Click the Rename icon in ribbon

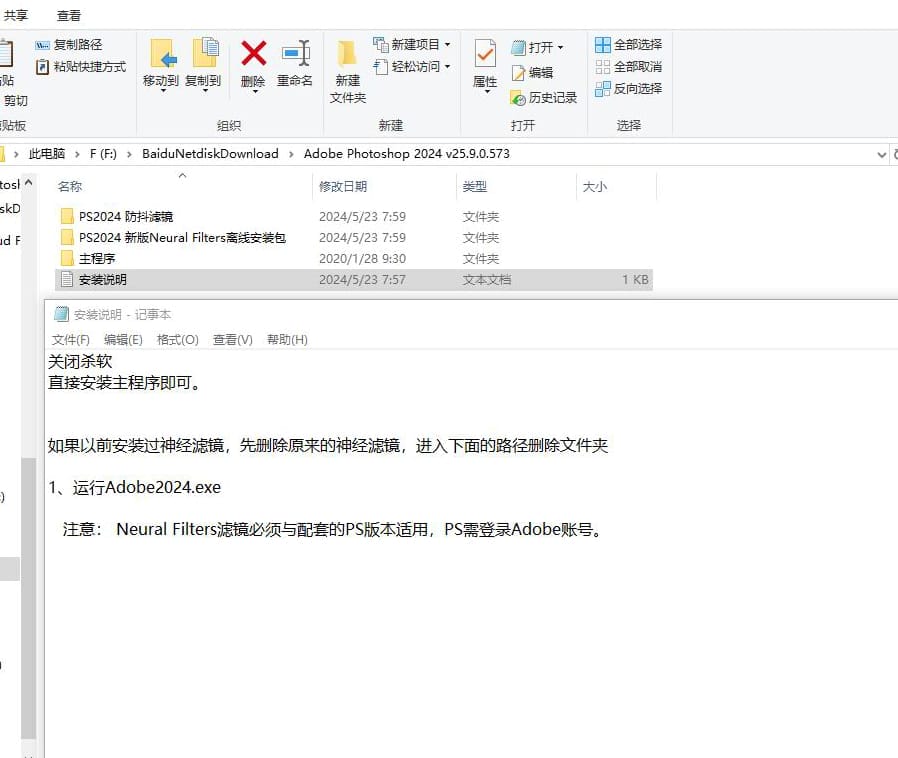tap(295, 55)
